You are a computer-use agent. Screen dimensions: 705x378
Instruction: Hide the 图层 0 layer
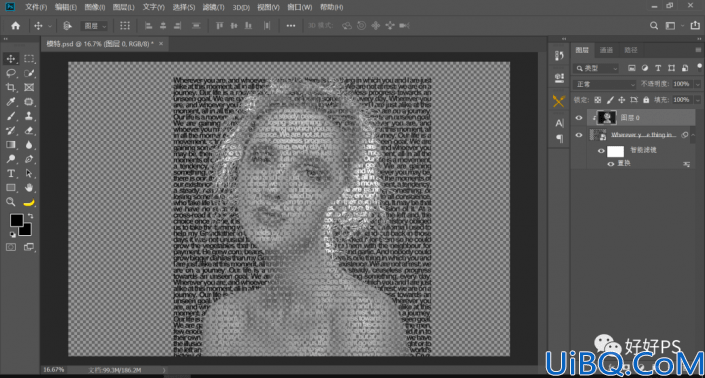coord(579,118)
